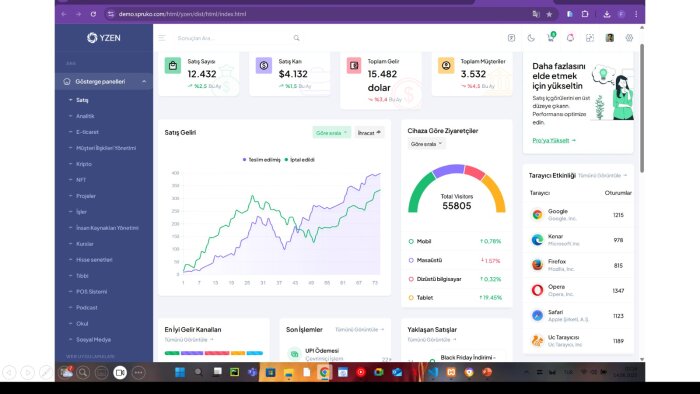The height and width of the screenshot is (394, 700).
Task: Click the orange gauge segment
Action: [495, 193]
